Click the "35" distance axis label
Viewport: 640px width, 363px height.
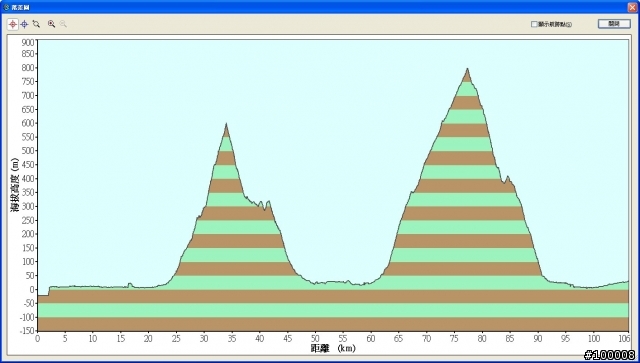coord(232,339)
